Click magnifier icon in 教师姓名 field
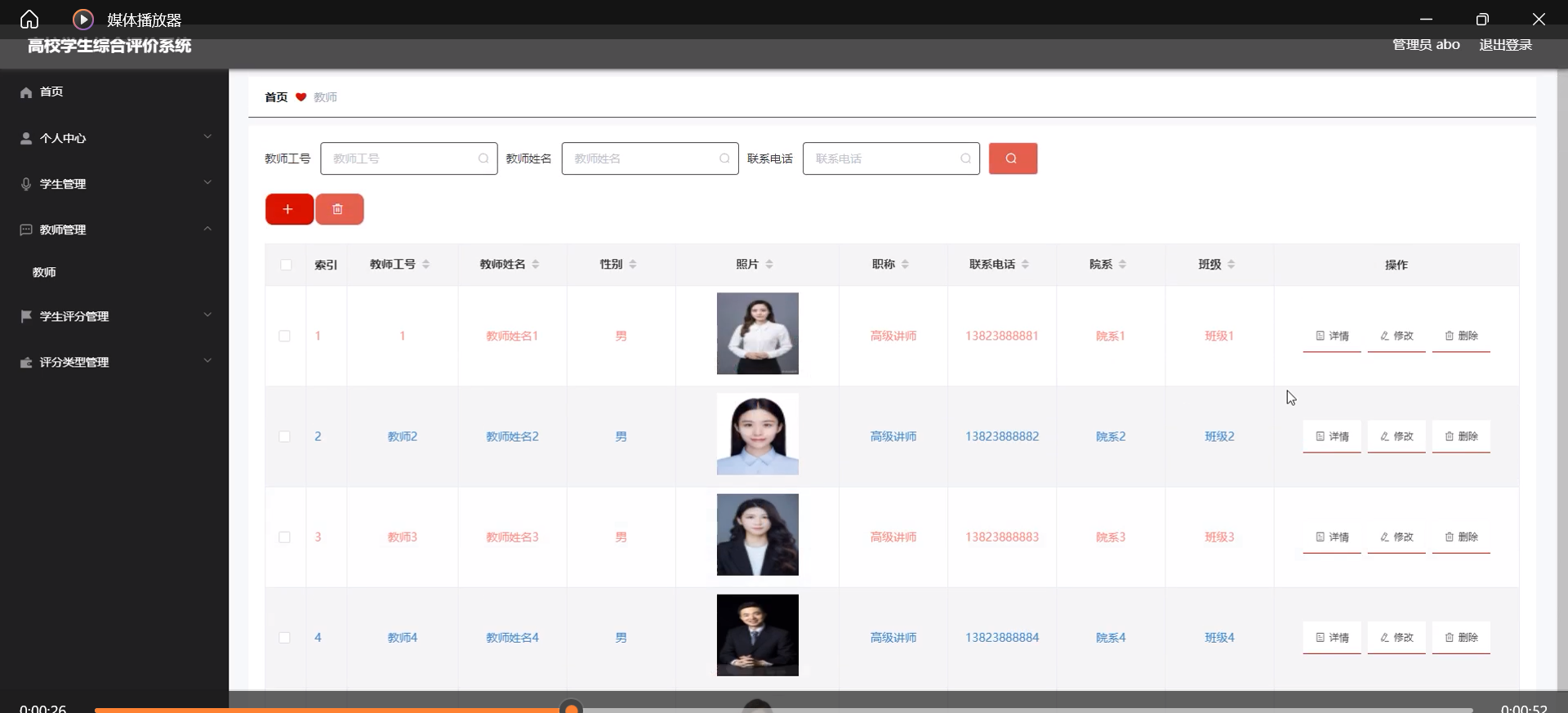 (x=724, y=158)
